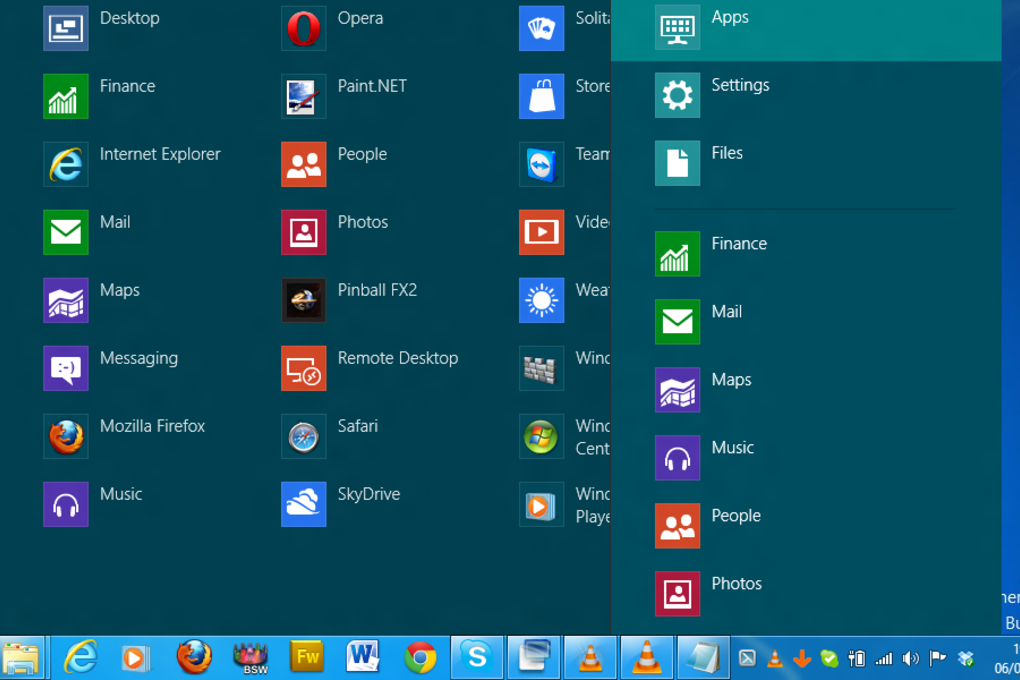The image size is (1020, 680).
Task: Click the volume speaker tray icon
Action: (911, 659)
